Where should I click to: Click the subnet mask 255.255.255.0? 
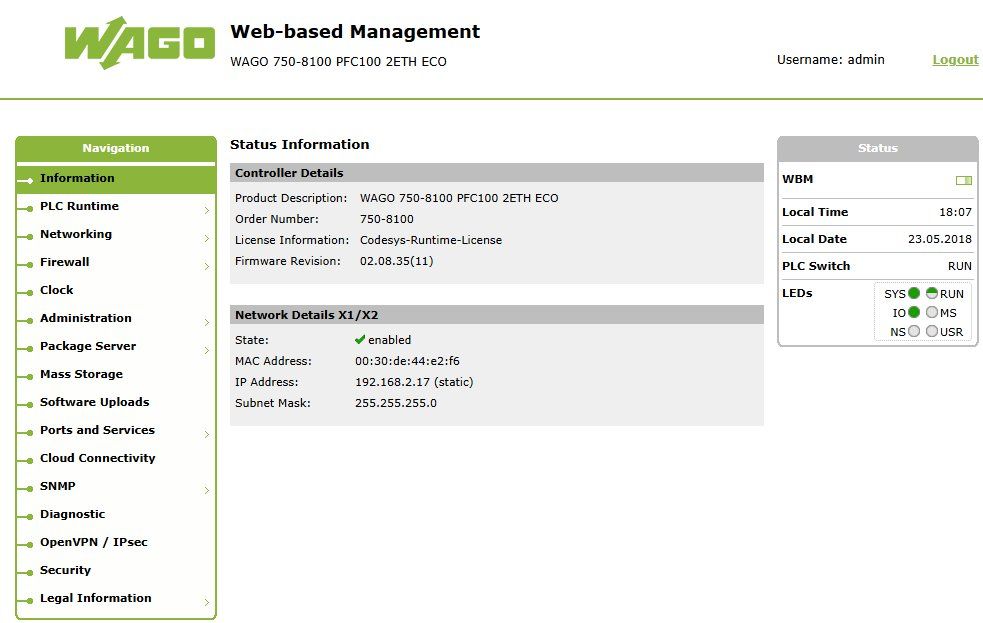pyautogui.click(x=396, y=403)
